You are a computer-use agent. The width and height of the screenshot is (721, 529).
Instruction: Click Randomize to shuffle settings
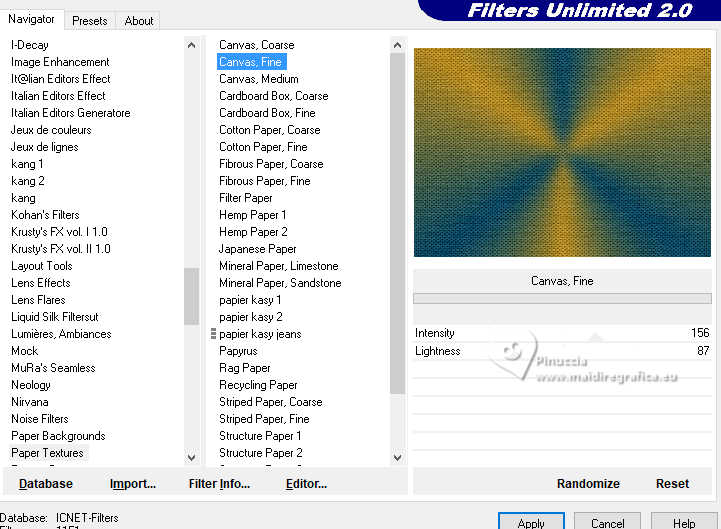(588, 483)
